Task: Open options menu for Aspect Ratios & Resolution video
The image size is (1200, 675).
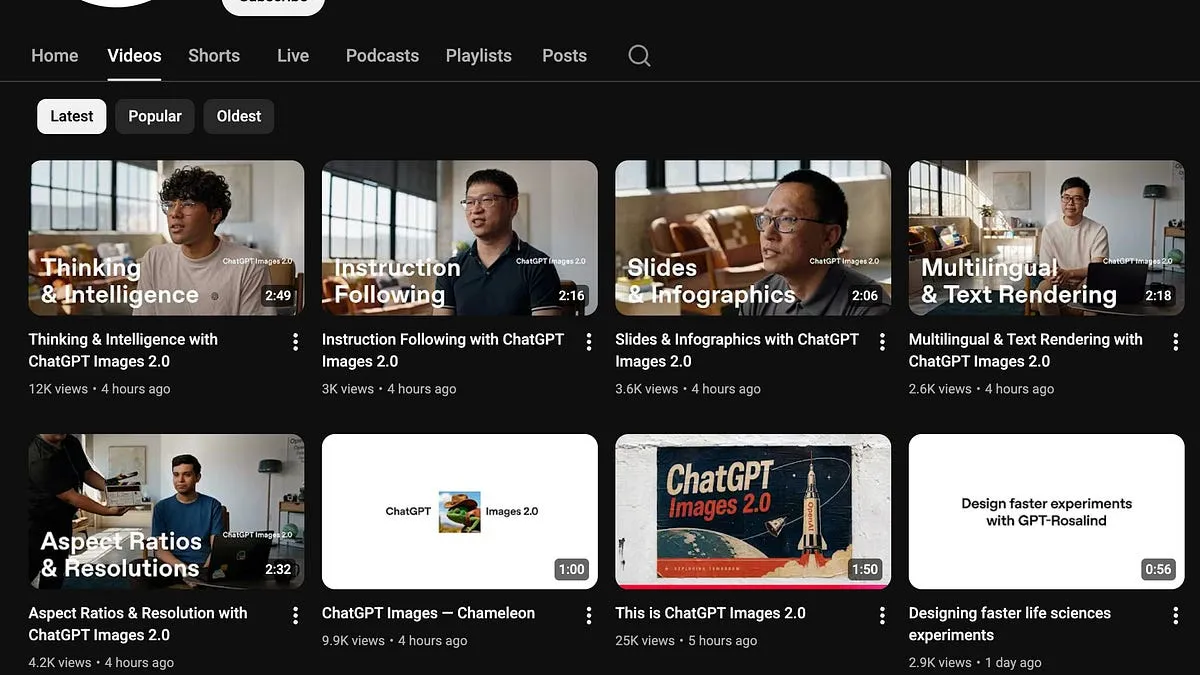Action: 295,616
